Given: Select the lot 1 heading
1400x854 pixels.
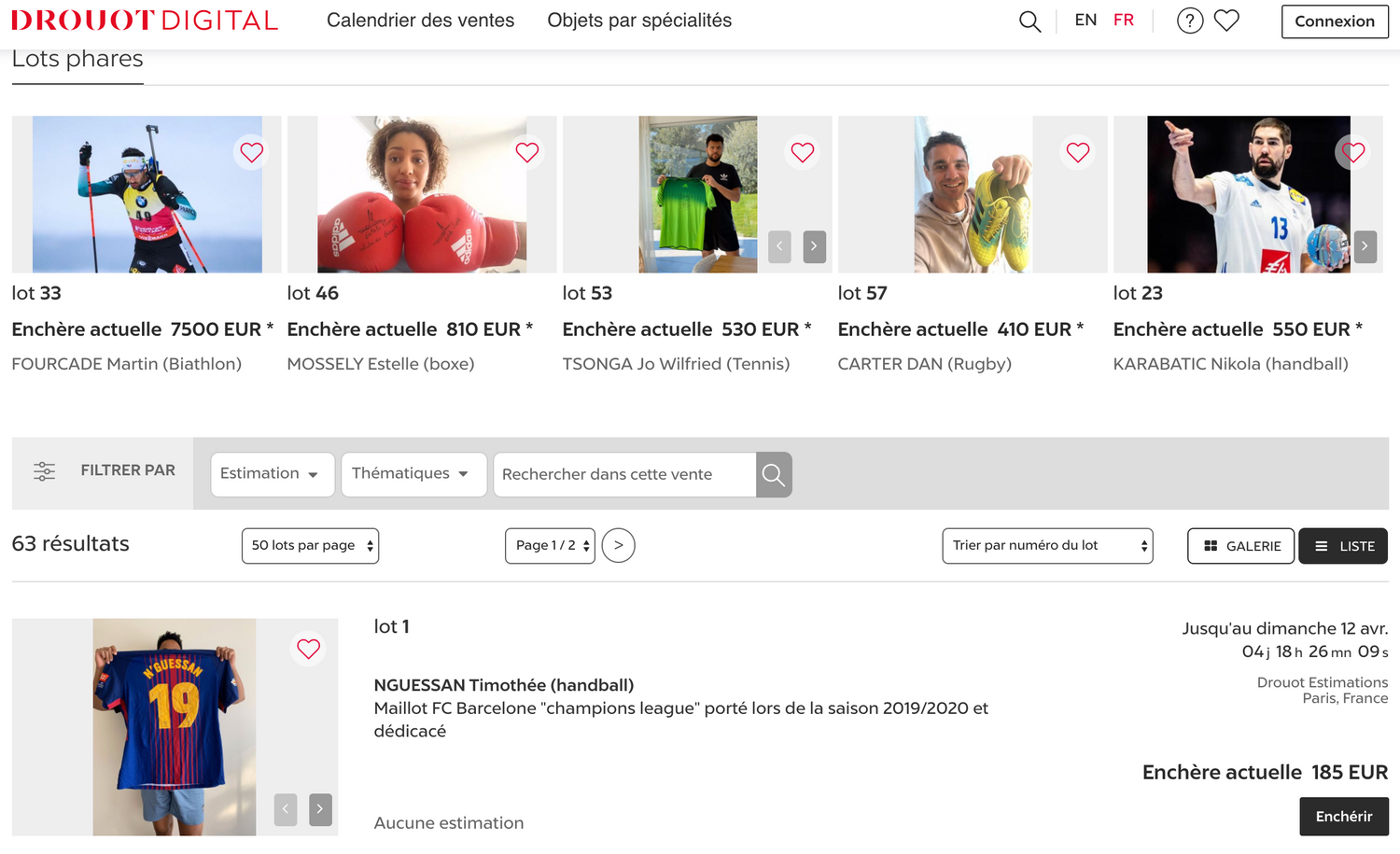Looking at the screenshot, I should click(392, 626).
